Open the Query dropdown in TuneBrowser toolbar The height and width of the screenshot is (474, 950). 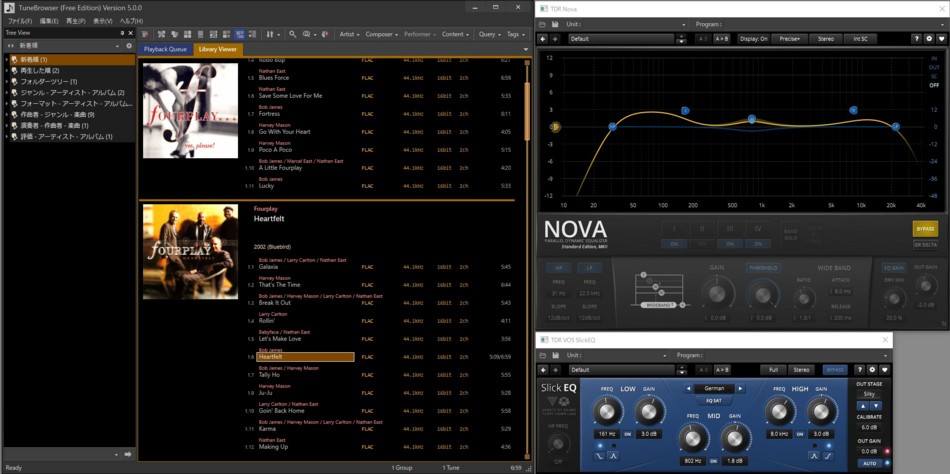click(490, 35)
